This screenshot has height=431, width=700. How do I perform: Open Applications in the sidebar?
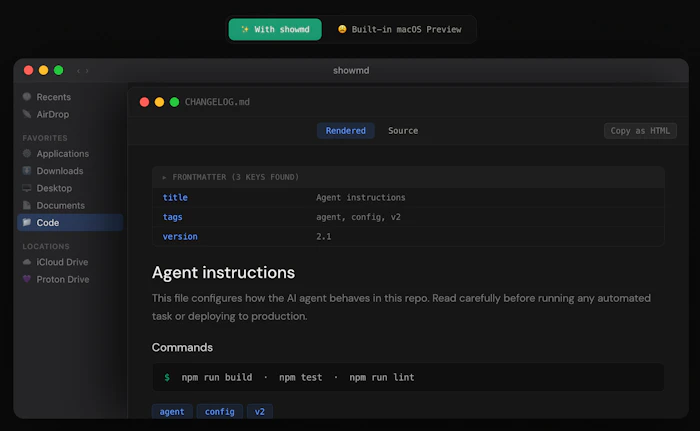pyautogui.click(x=62, y=154)
